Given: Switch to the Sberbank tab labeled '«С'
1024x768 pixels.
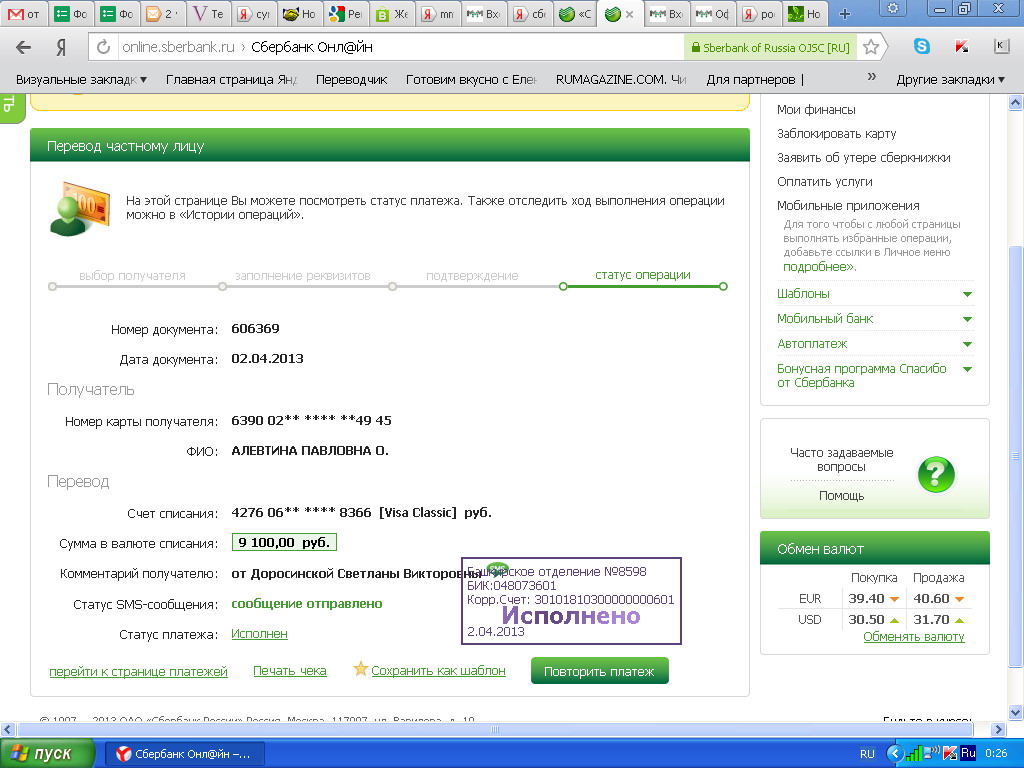Looking at the screenshot, I should click(x=576, y=14).
